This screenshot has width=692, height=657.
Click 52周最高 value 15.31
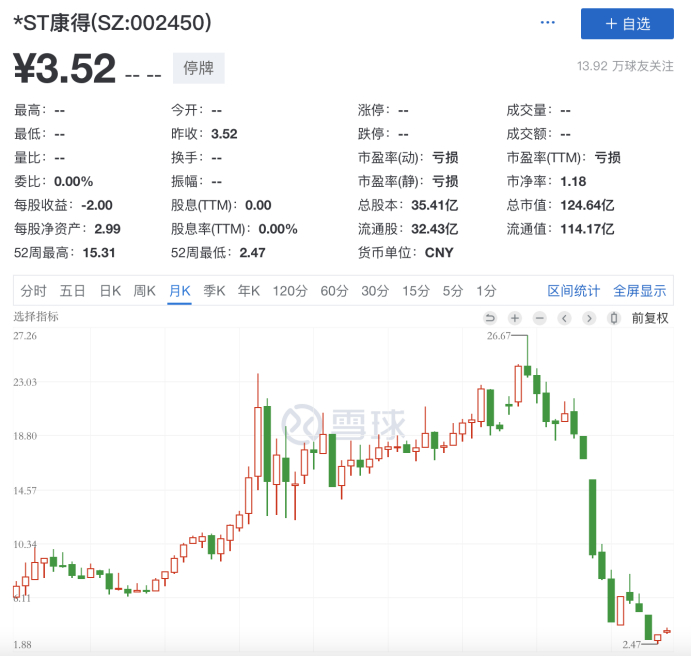click(99, 253)
